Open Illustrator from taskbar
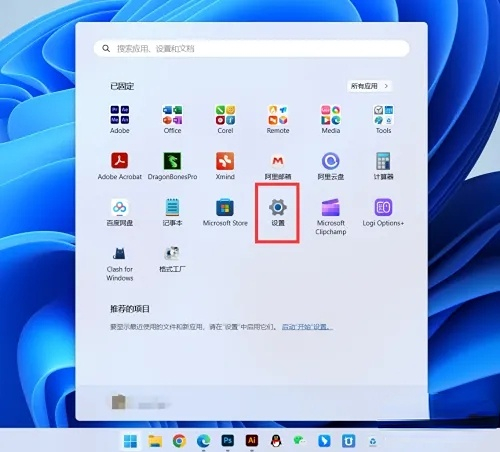This screenshot has width=500, height=452. 252,441
